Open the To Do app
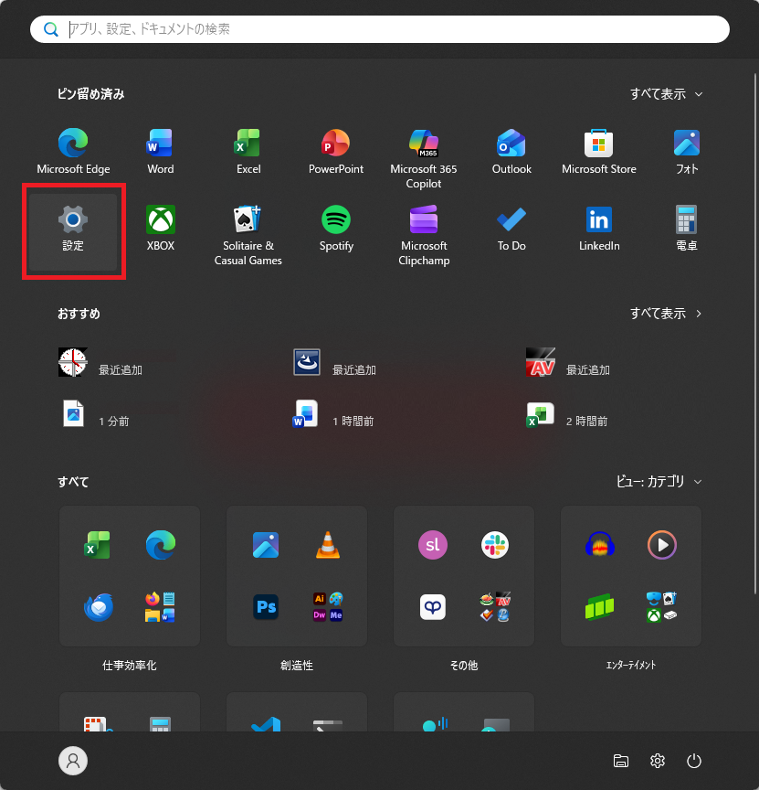Viewport: 760px width, 791px height. [x=511, y=228]
